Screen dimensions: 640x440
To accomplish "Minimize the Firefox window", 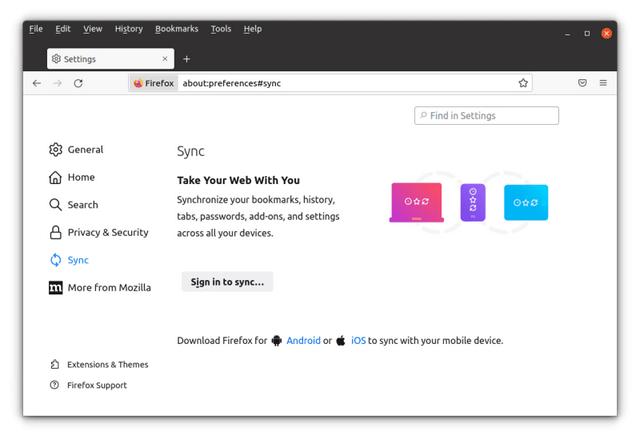I will click(567, 34).
